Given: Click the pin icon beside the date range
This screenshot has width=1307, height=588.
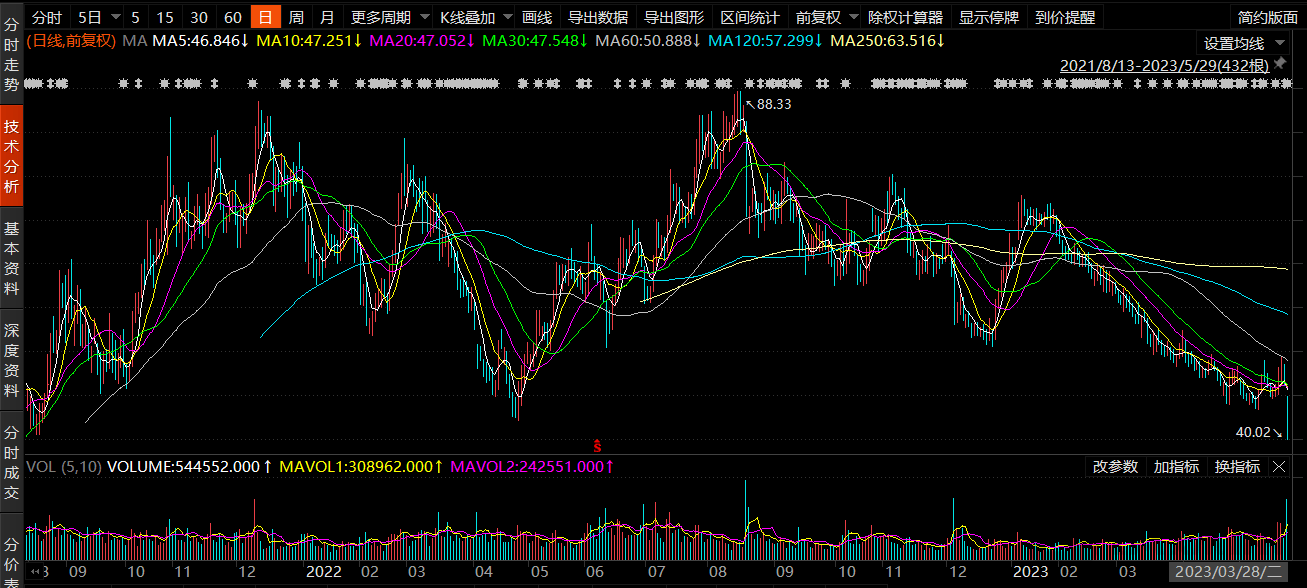Looking at the screenshot, I should pos(1279,64).
